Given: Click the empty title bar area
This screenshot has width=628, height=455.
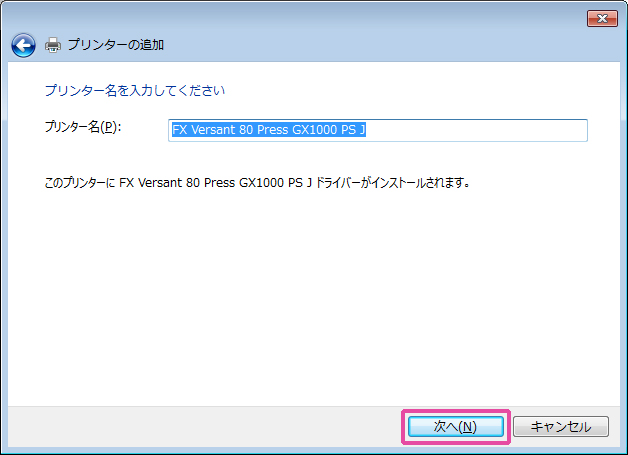Looking at the screenshot, I should pyautogui.click(x=300, y=17).
